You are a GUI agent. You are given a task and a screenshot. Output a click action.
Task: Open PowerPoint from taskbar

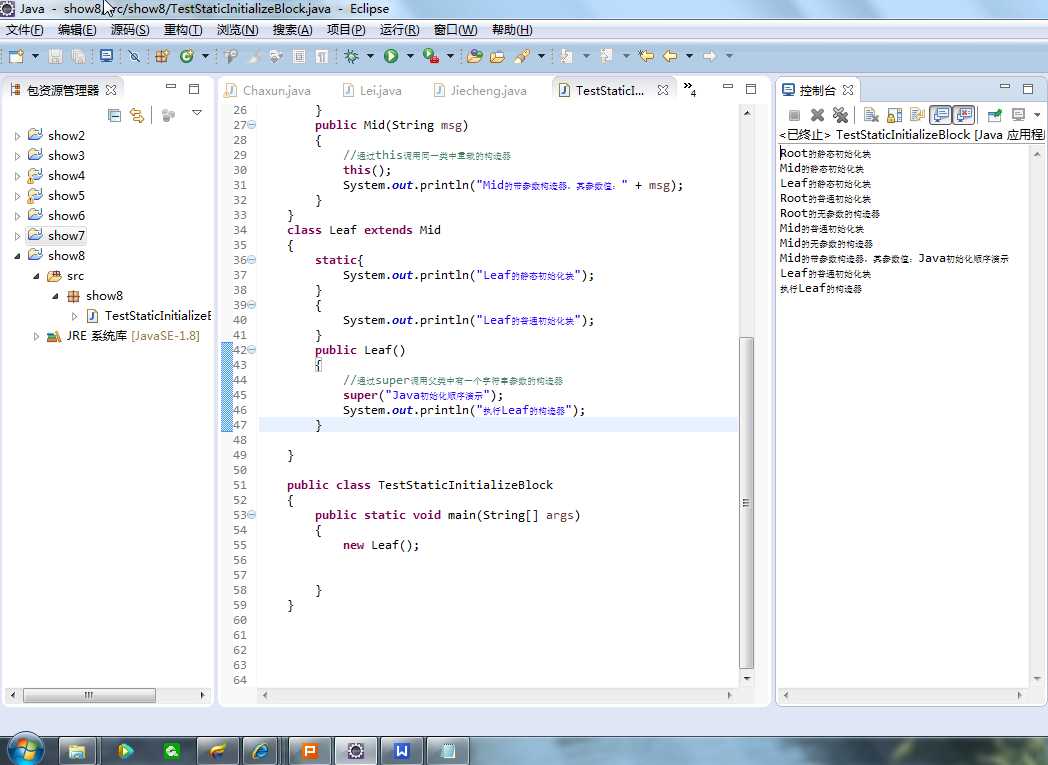[x=309, y=752]
